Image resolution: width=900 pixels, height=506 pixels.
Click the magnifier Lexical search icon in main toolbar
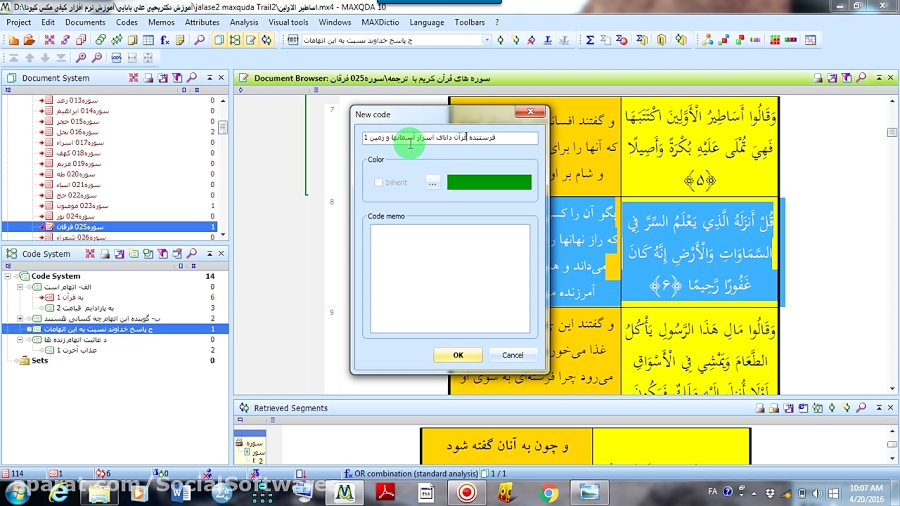[200, 40]
